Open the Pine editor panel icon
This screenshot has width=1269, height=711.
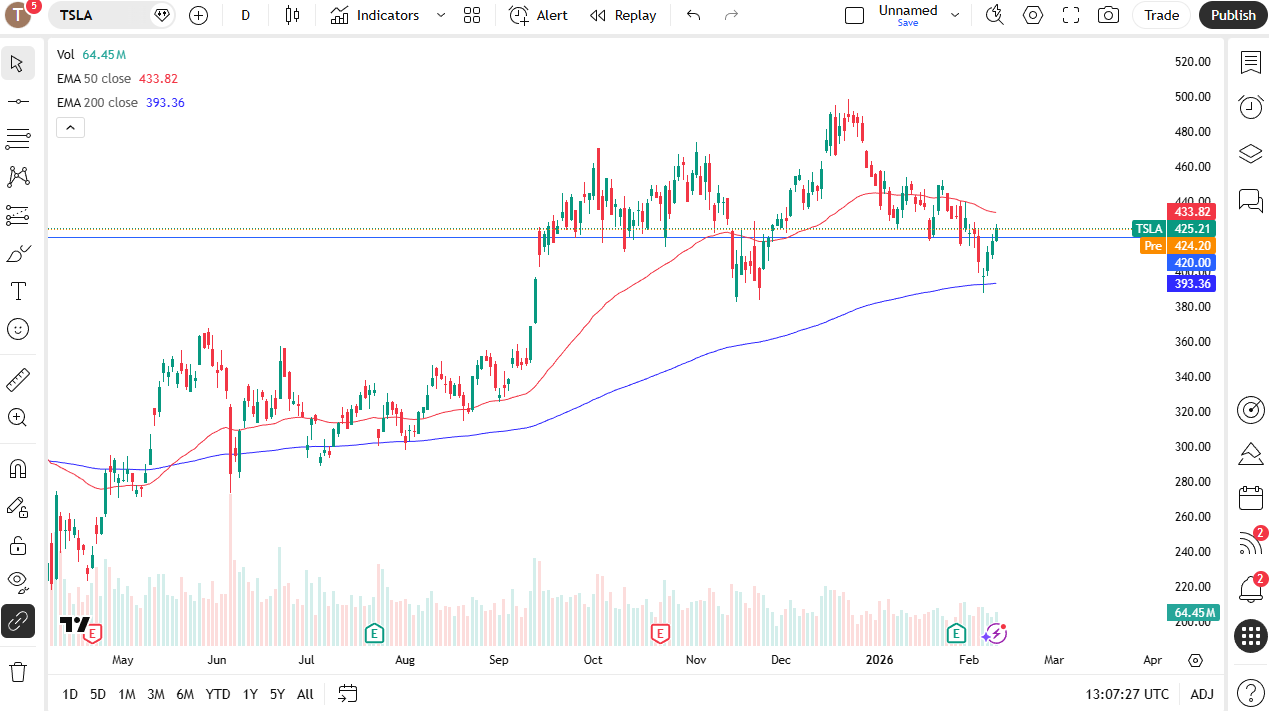coord(1250,454)
